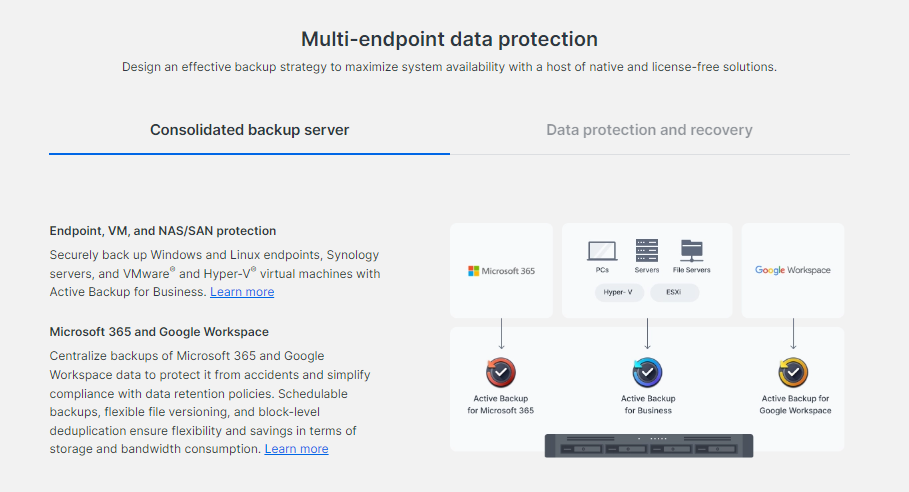Click the Google Workspace logo
Image resolution: width=909 pixels, height=492 pixels.
[x=792, y=270]
